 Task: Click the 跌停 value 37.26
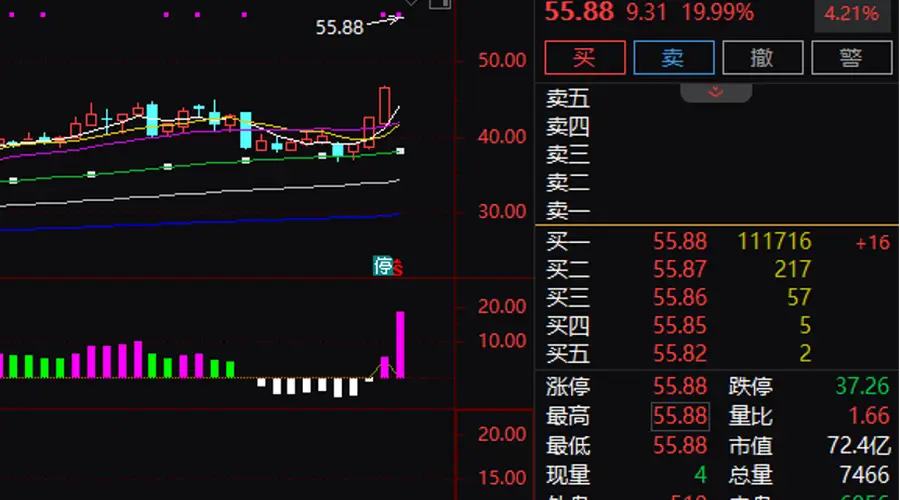[862, 386]
